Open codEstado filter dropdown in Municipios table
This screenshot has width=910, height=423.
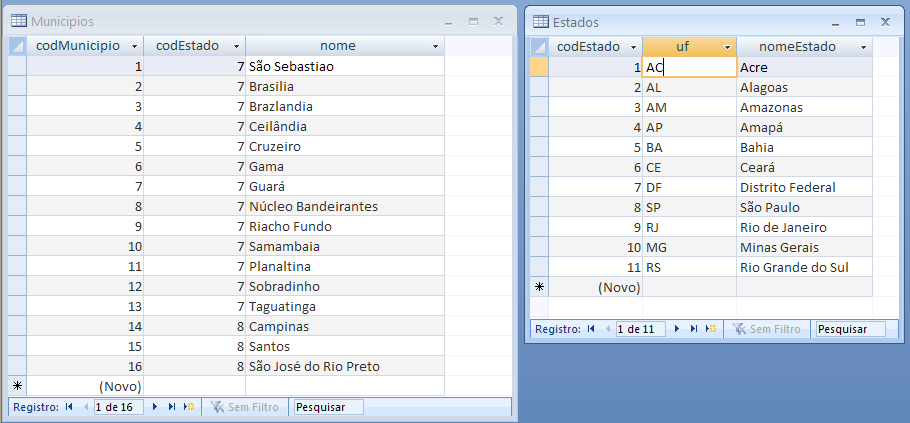coord(236,46)
